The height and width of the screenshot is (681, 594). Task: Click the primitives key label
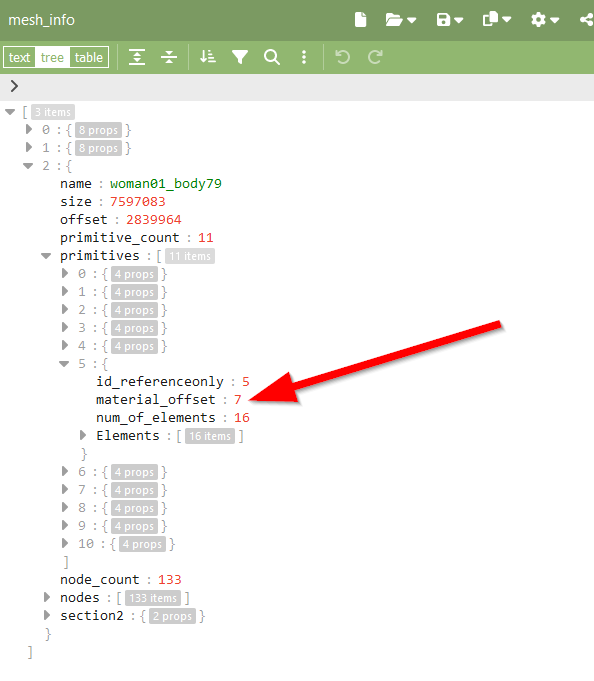click(100, 255)
